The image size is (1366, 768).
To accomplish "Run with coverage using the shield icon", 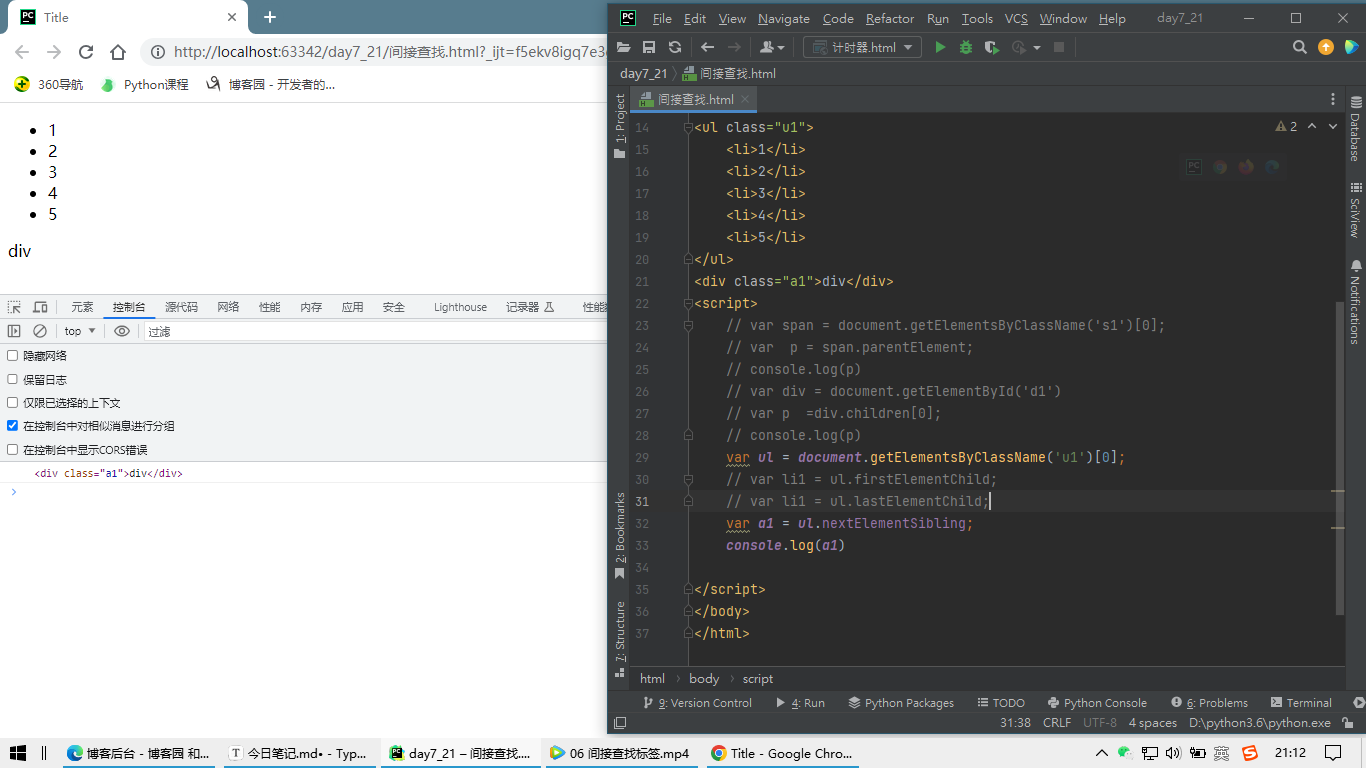I will (992, 47).
